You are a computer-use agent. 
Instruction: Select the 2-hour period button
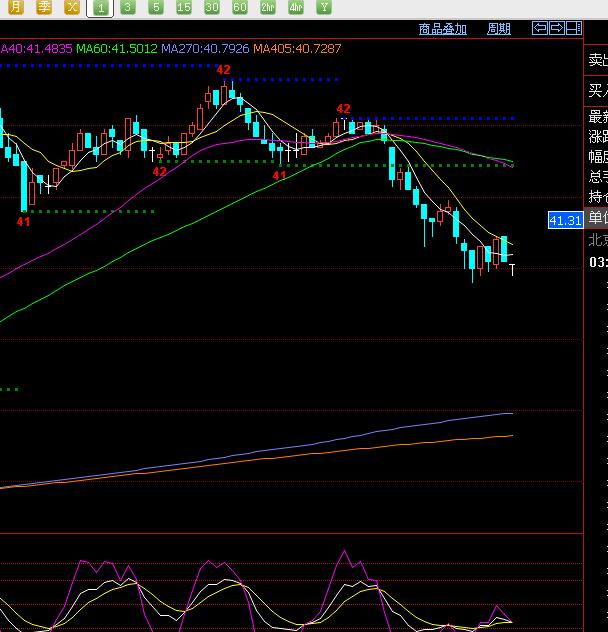(x=267, y=8)
